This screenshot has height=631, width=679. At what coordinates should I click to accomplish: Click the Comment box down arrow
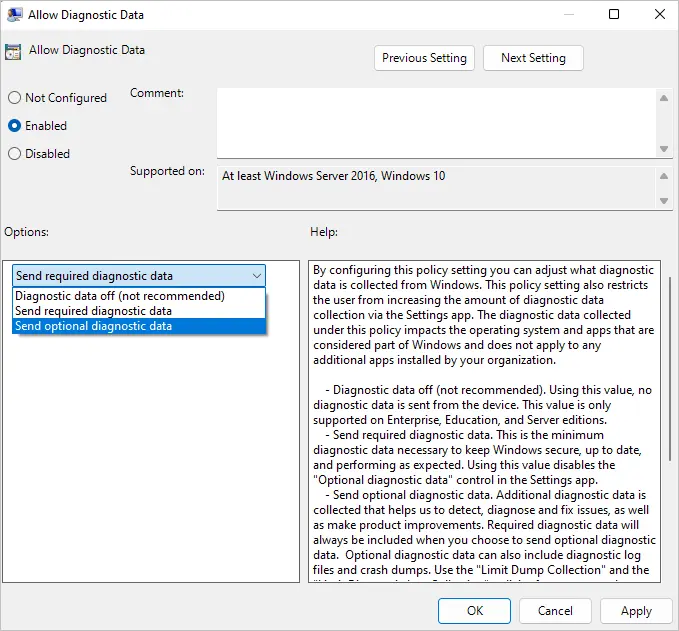tap(663, 149)
